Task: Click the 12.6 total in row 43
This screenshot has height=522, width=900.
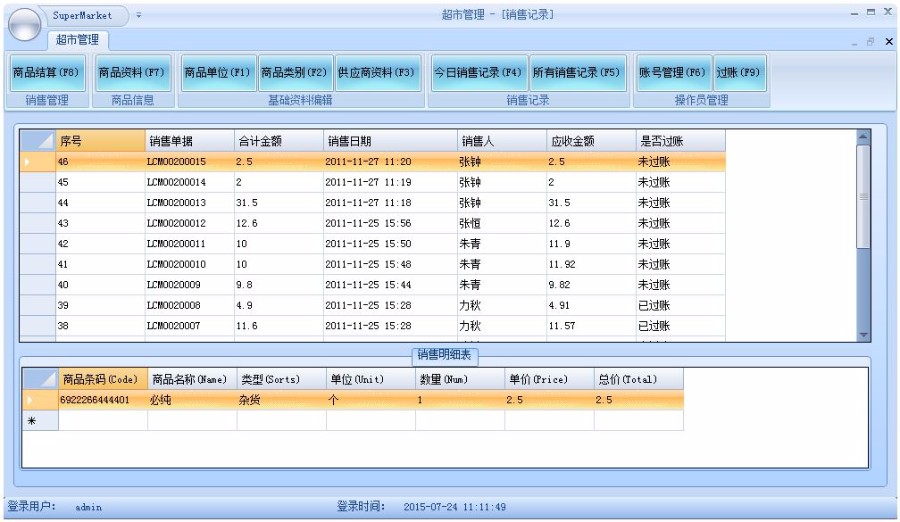Action: [x=279, y=223]
